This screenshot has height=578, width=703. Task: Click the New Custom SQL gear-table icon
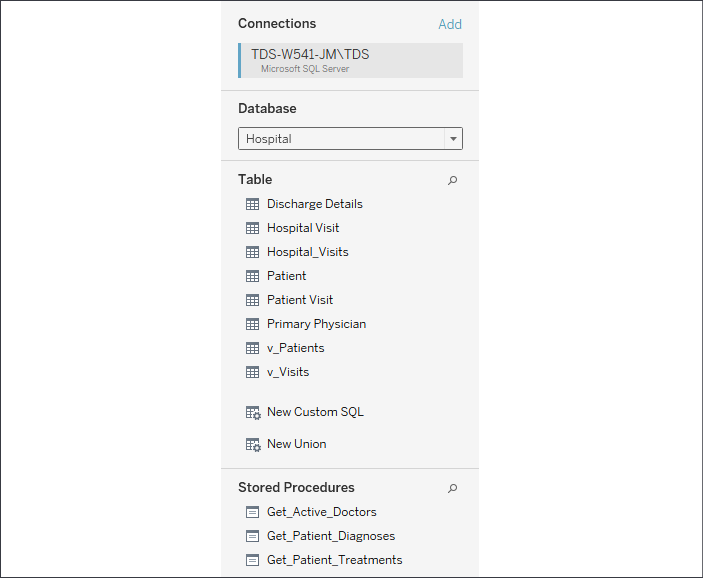(x=253, y=413)
